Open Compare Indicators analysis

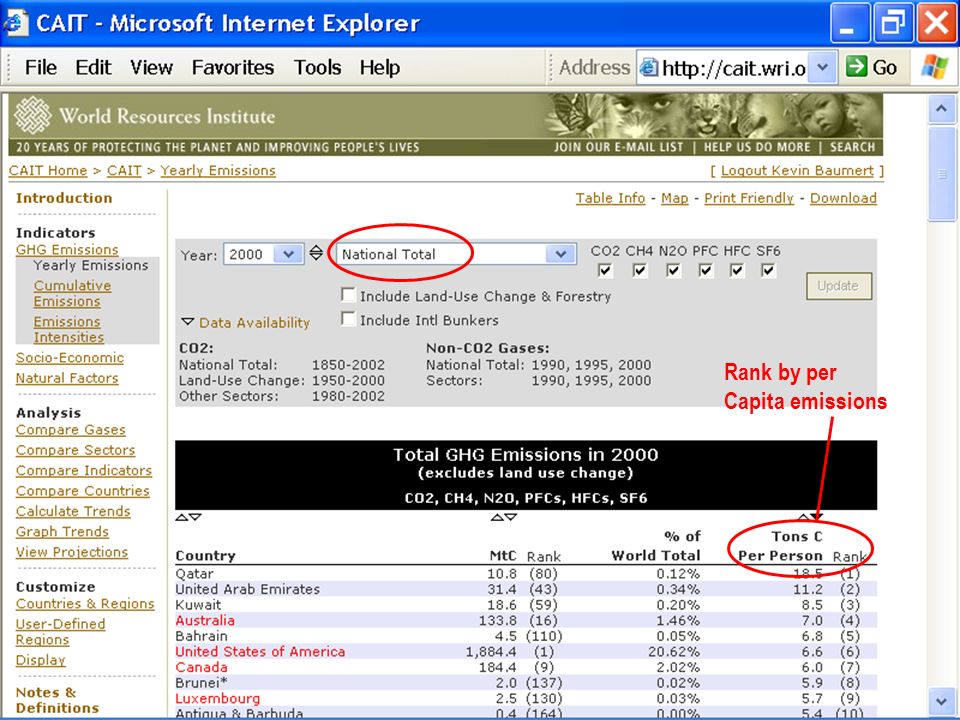tap(84, 471)
